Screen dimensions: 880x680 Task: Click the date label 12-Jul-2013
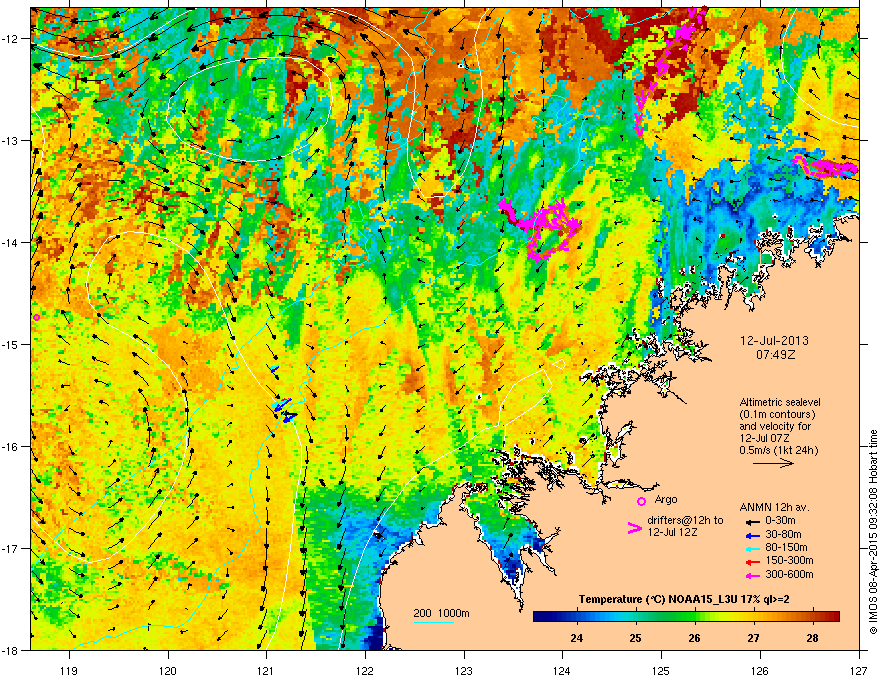tap(774, 341)
